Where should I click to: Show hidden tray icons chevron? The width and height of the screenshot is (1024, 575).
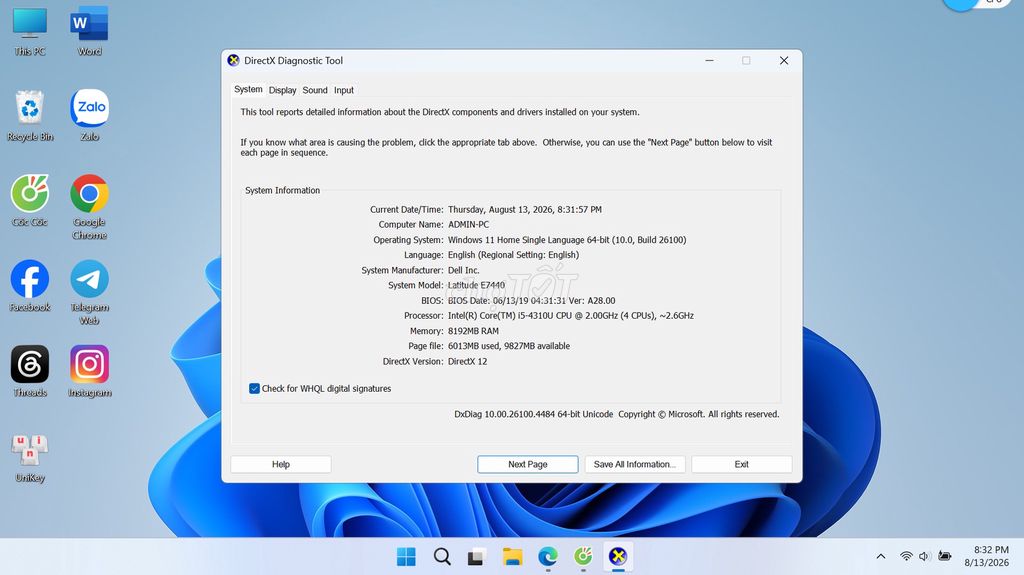[x=881, y=557]
